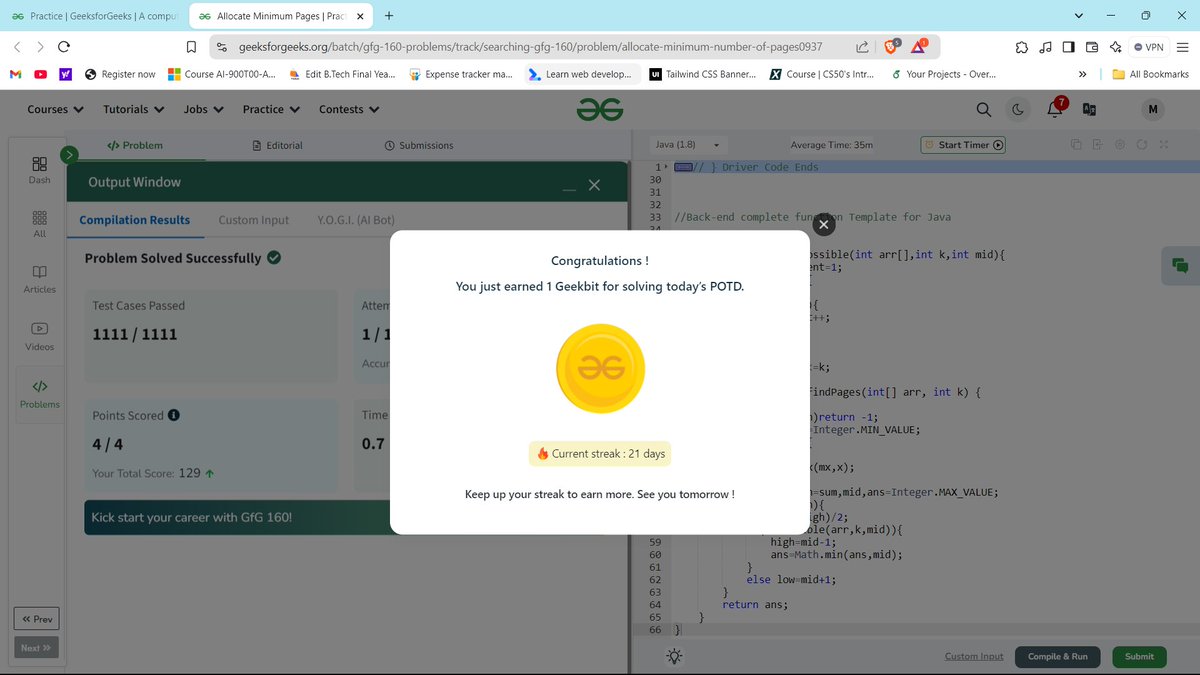
Task: Switch to the Practice GeeksforGeeks tab
Action: (x=94, y=16)
